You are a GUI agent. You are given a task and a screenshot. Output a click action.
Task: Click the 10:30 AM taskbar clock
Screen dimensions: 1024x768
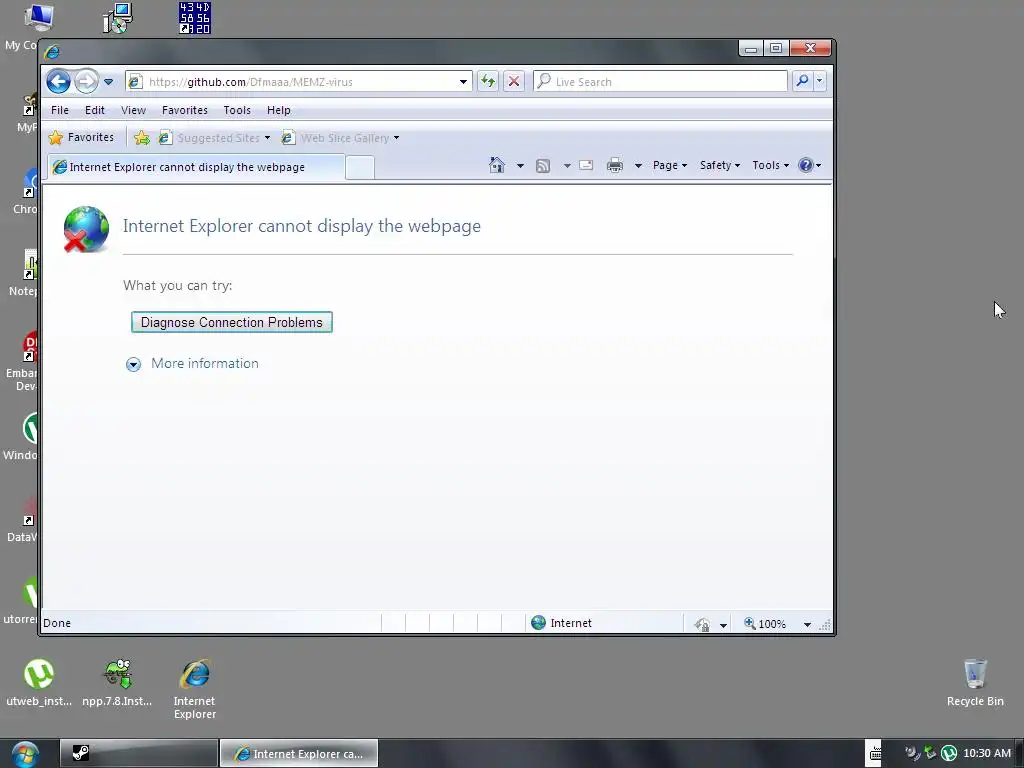tap(987, 754)
